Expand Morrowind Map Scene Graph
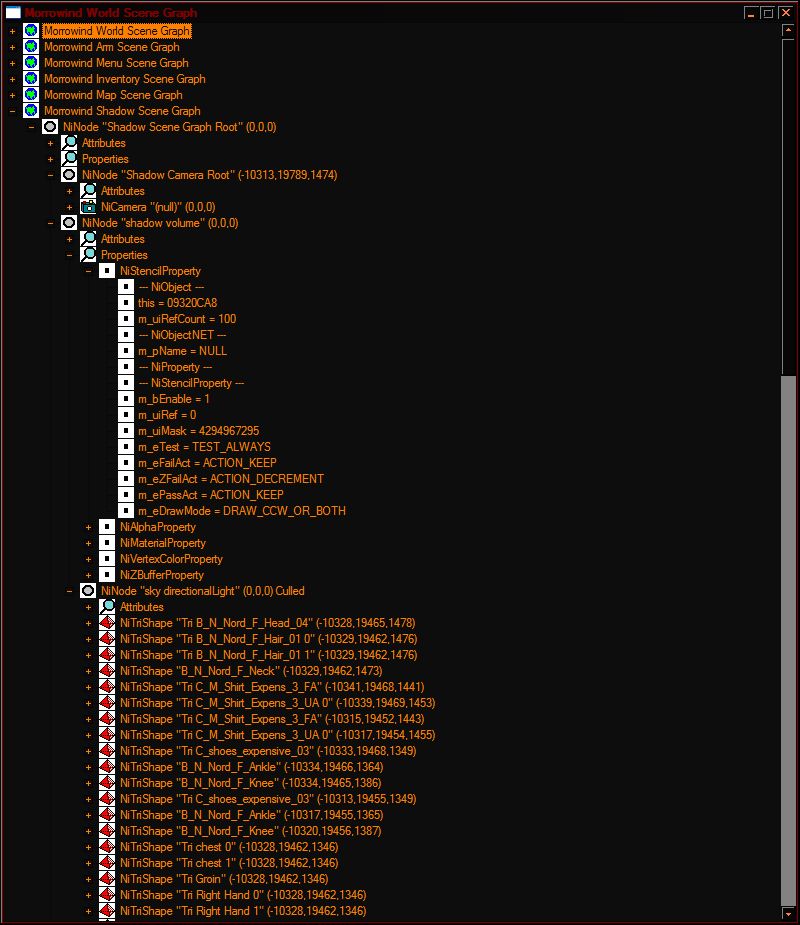800x925 pixels. point(12,94)
